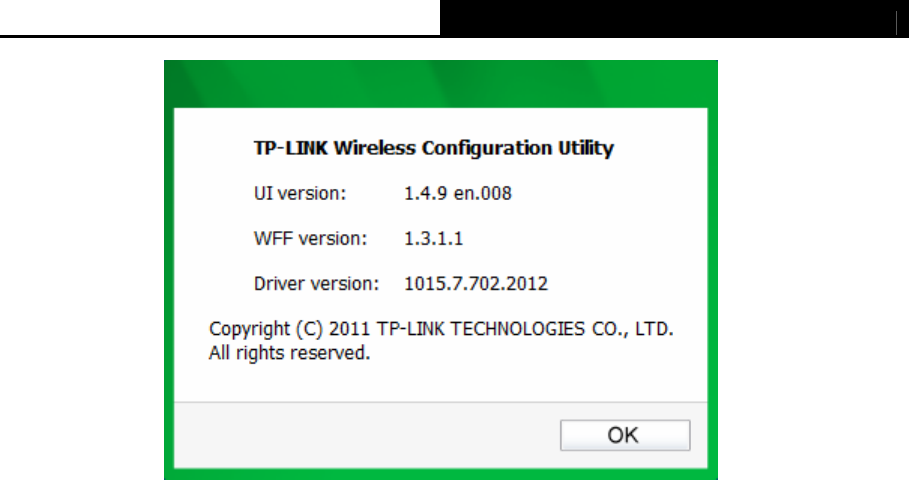Select the UI version label
This screenshot has height=480, width=909.
(x=300, y=193)
